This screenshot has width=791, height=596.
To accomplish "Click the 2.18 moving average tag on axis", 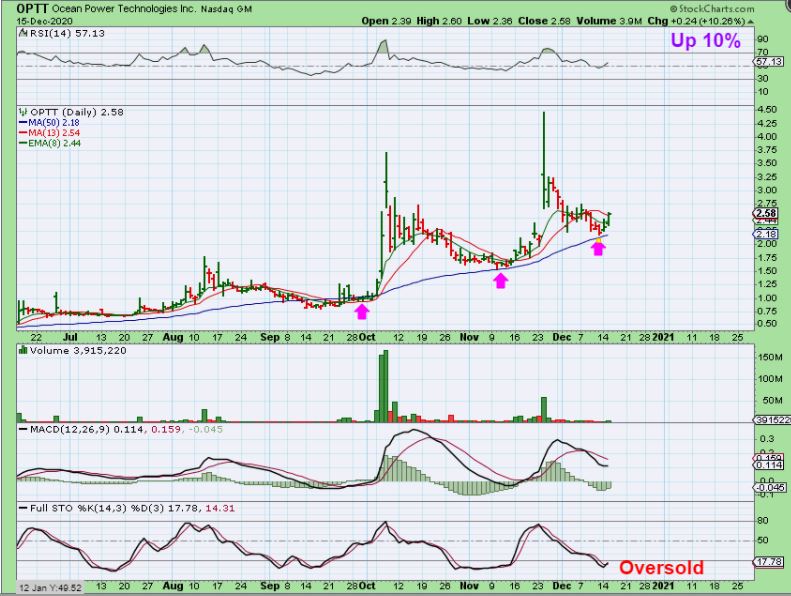I will coord(767,234).
